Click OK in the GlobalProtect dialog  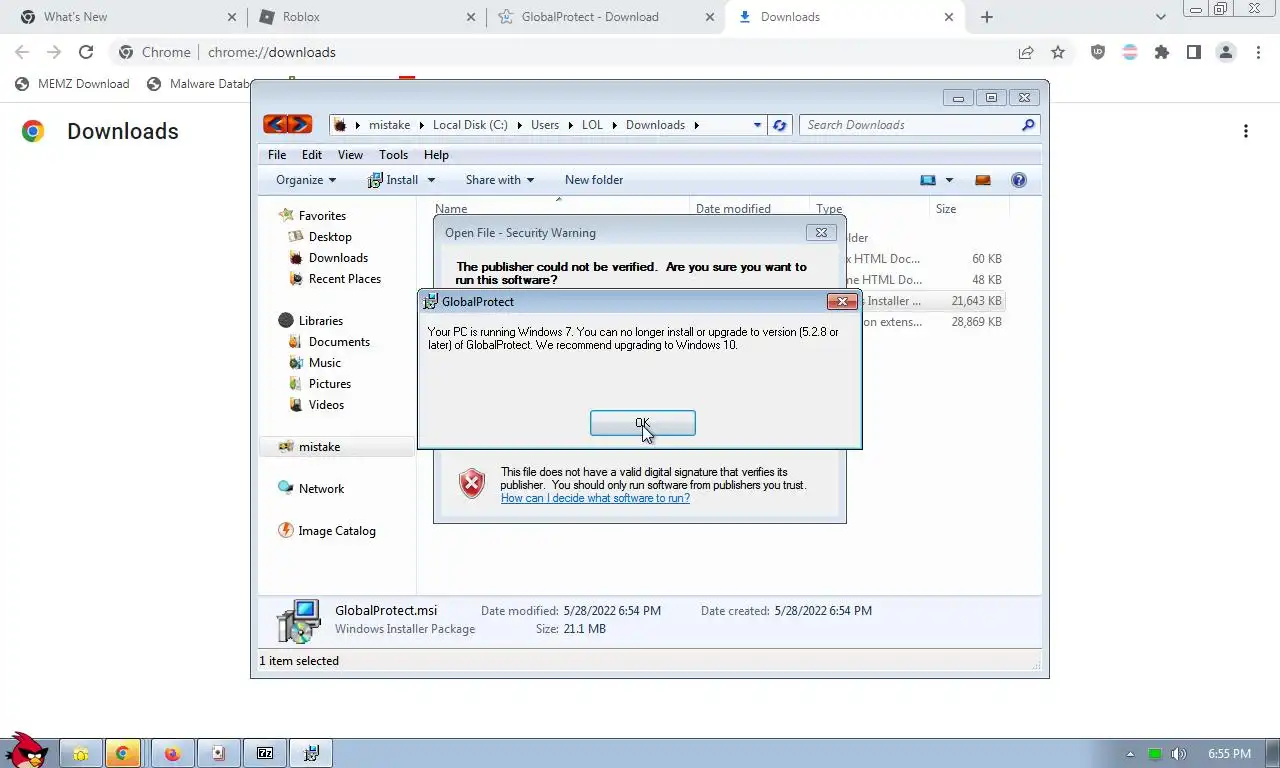point(642,423)
